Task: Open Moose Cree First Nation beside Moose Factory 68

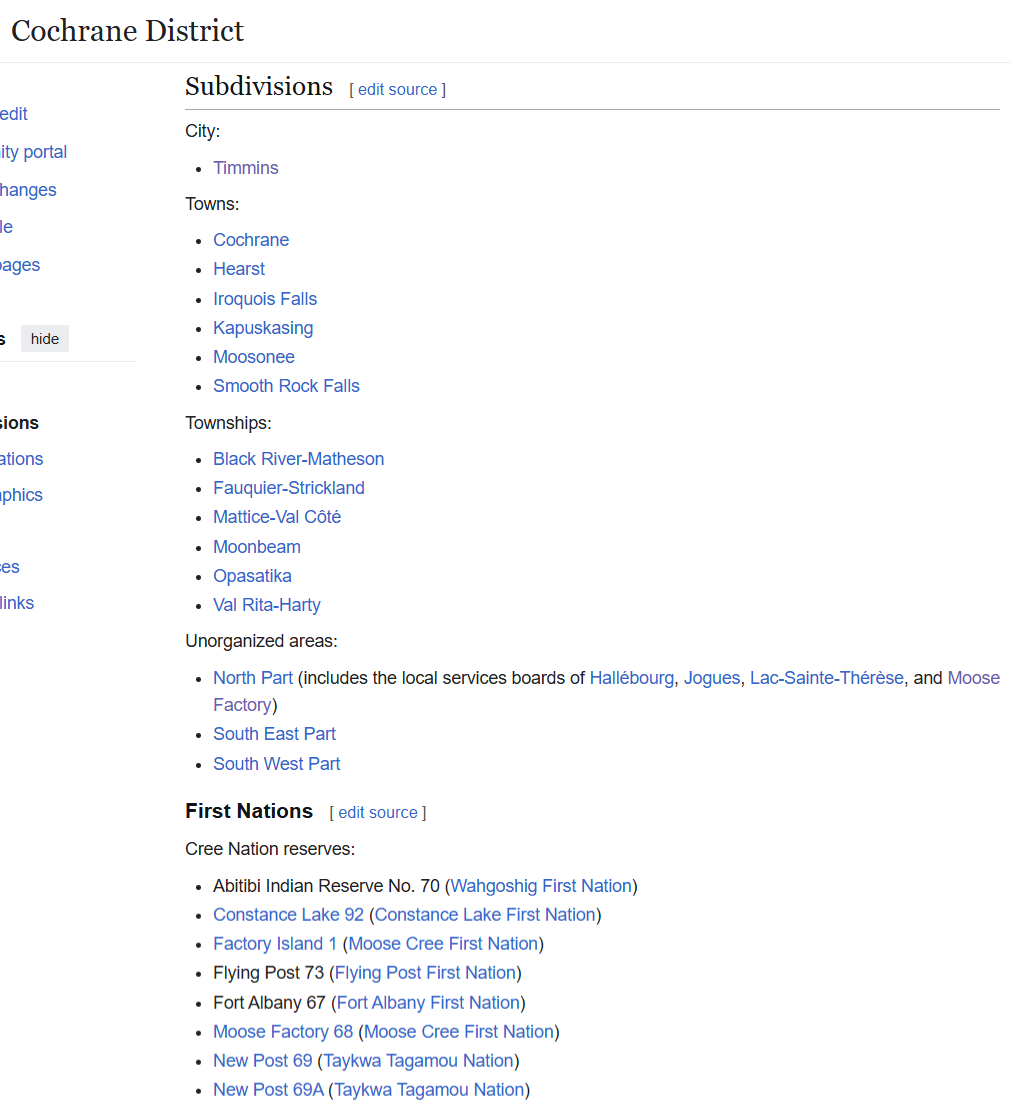Action: pos(458,1032)
